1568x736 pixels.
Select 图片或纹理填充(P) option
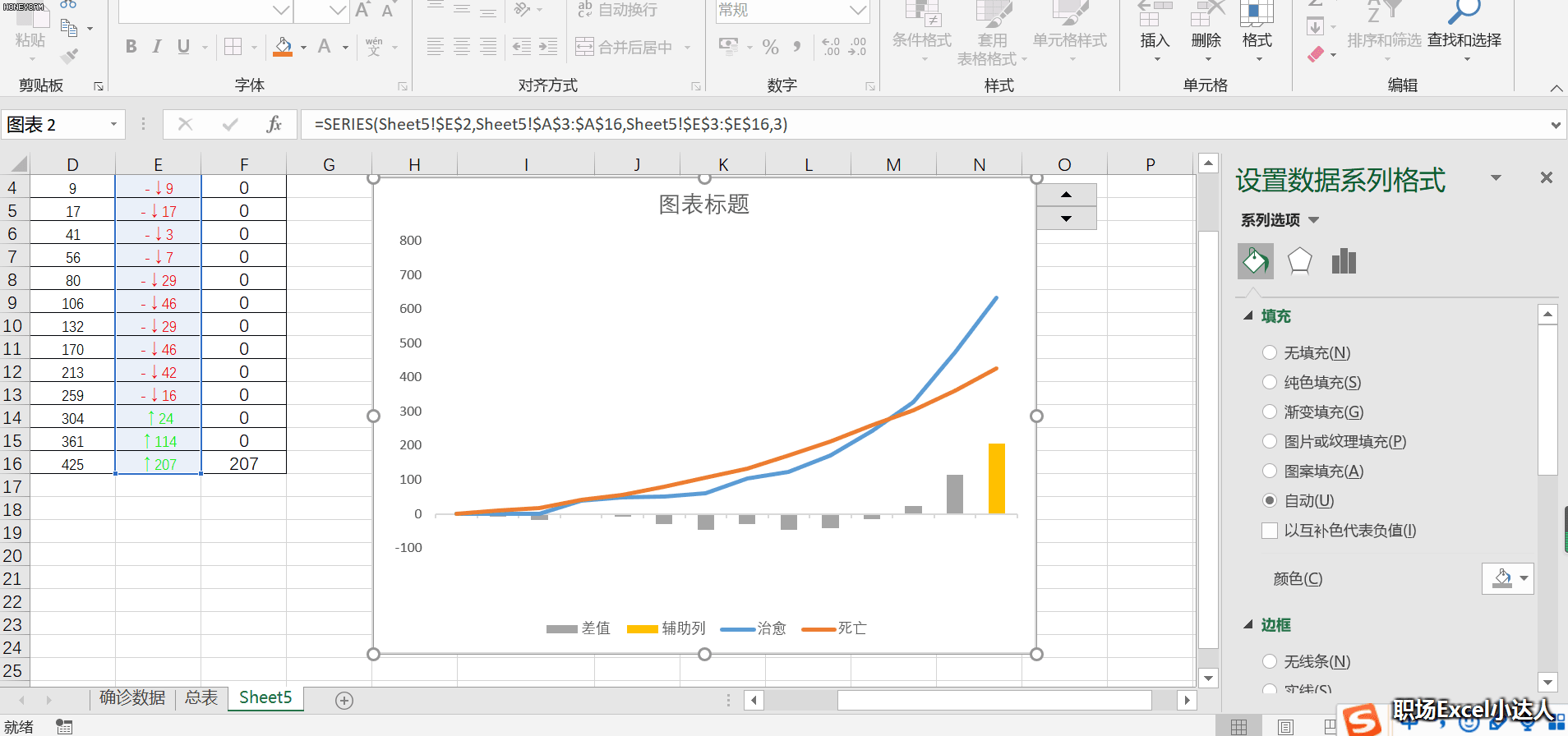(x=1270, y=441)
